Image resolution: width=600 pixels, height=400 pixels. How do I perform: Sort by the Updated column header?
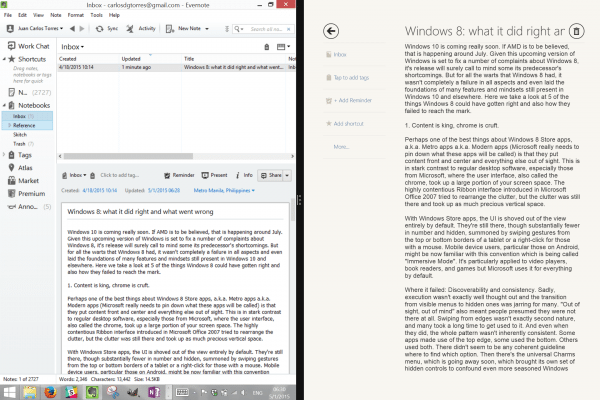click(151, 59)
